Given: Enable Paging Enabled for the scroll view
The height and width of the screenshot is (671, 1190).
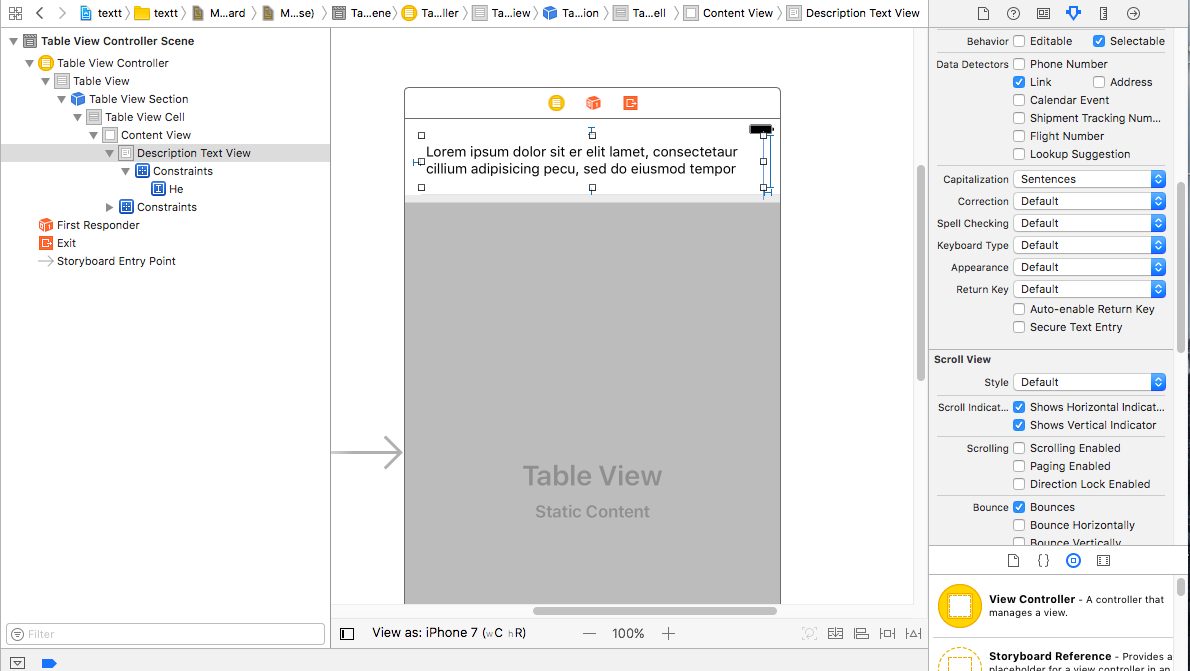Looking at the screenshot, I should (1019, 466).
